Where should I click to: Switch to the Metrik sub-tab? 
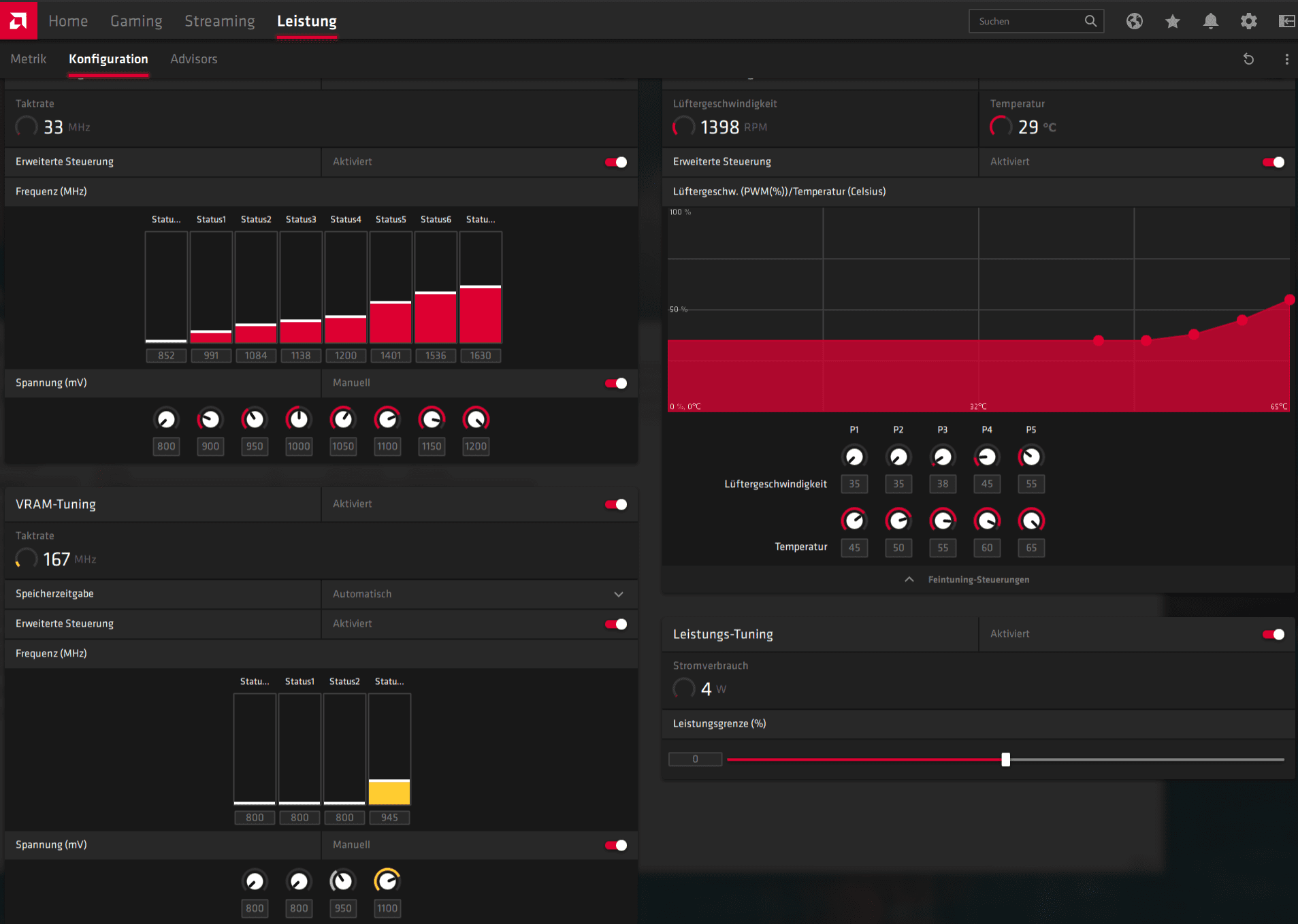pyautogui.click(x=29, y=59)
